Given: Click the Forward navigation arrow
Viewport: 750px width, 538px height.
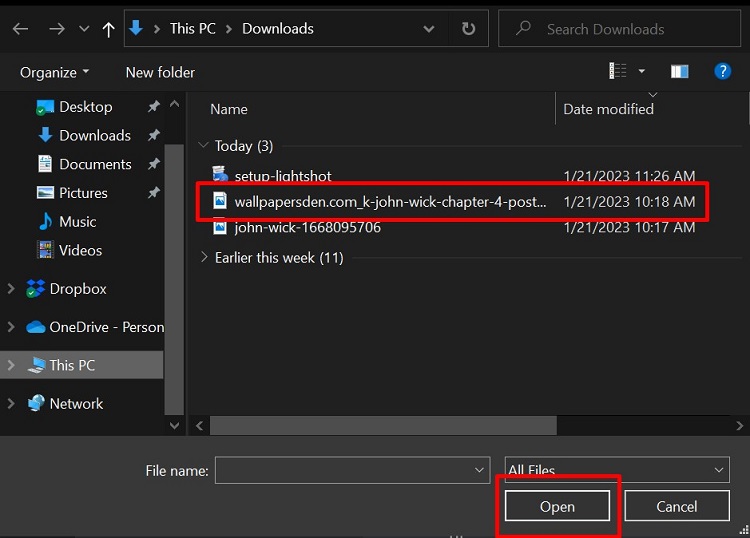Looking at the screenshot, I should tap(56, 29).
